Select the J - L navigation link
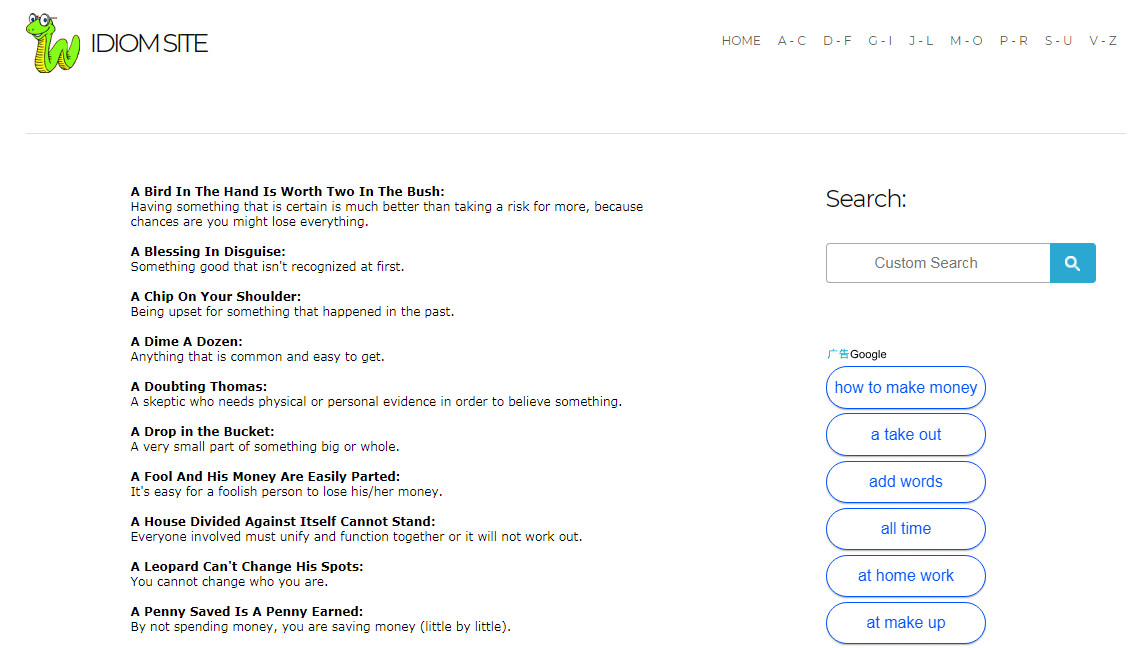 [921, 41]
